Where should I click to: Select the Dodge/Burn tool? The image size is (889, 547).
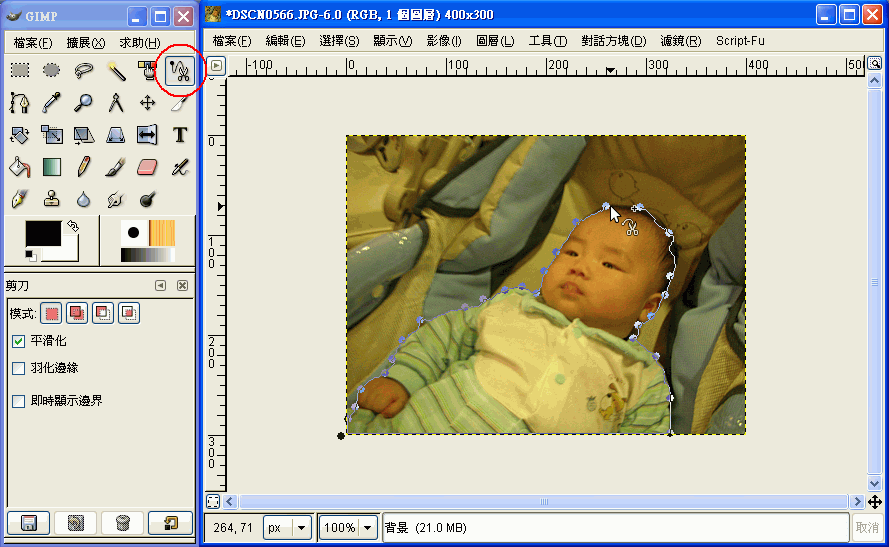click(x=147, y=200)
